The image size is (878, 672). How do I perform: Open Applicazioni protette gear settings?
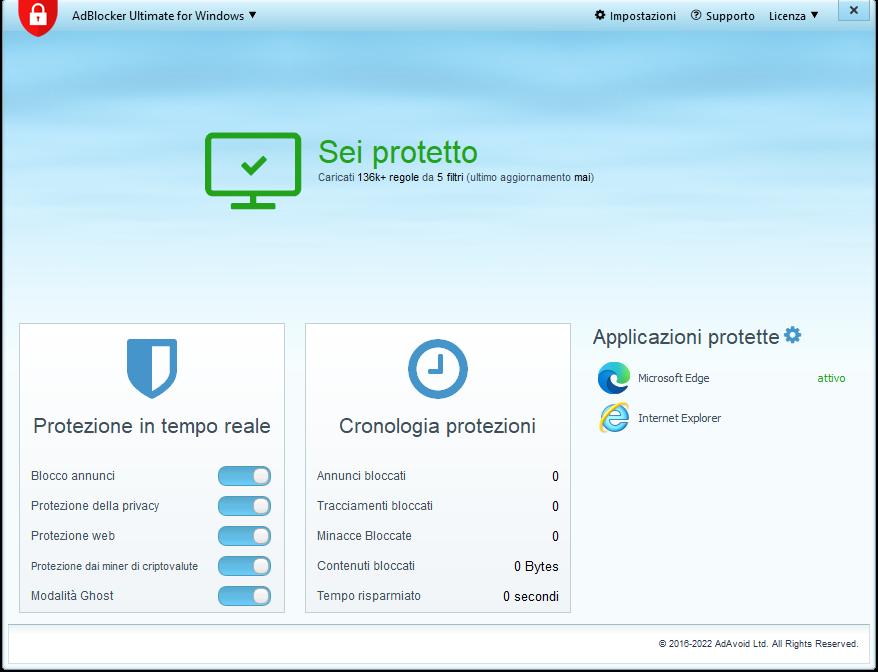pyautogui.click(x=792, y=335)
